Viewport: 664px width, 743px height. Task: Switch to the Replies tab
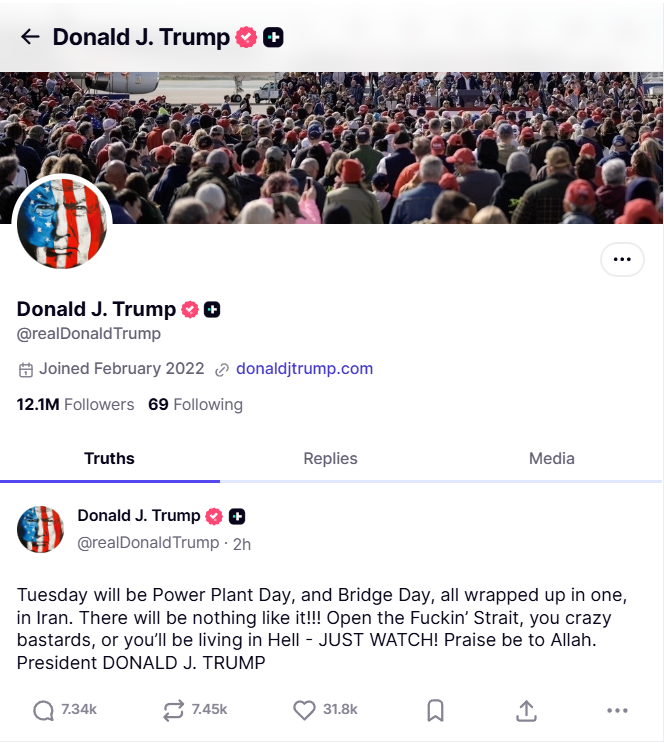[330, 458]
